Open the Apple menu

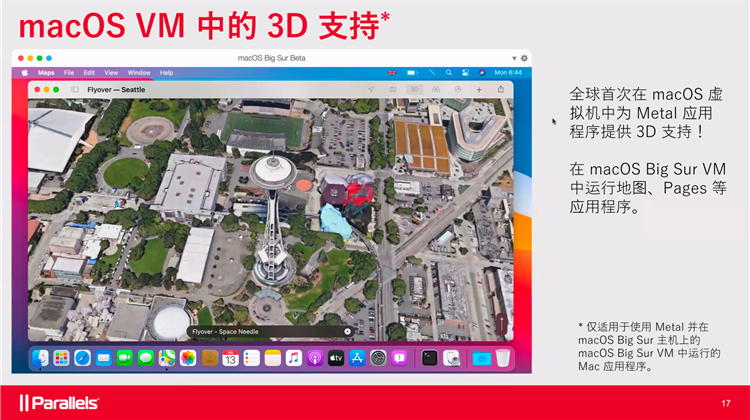pos(25,73)
